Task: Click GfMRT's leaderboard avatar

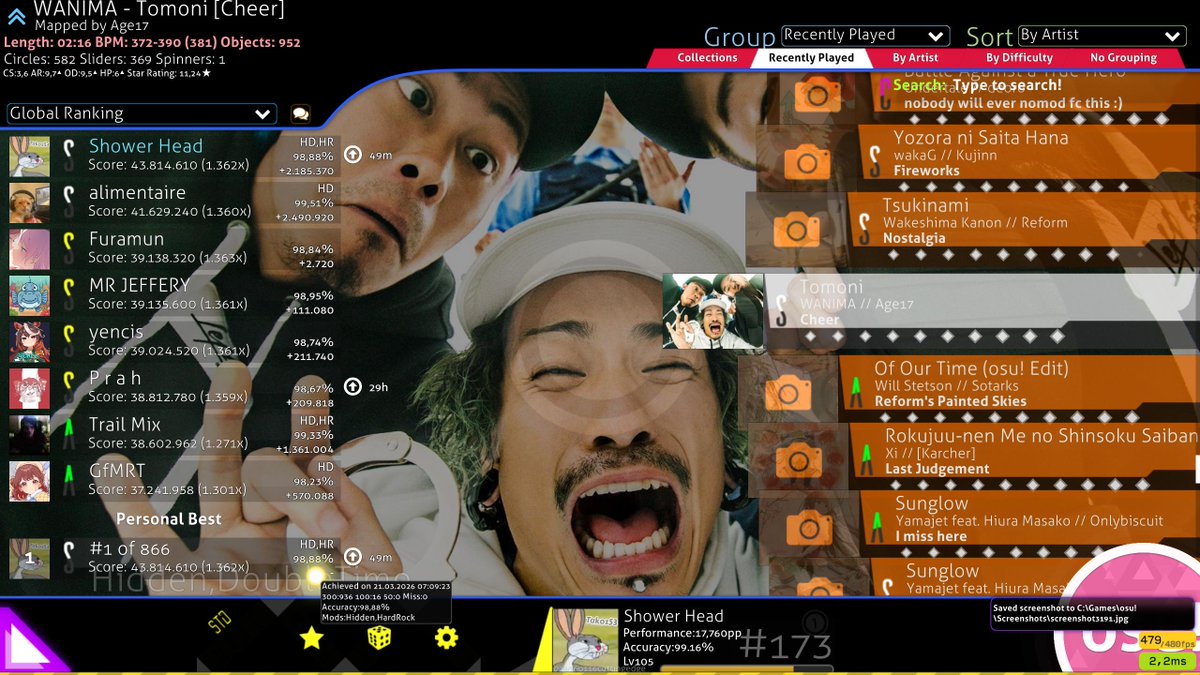Action: (x=30, y=481)
